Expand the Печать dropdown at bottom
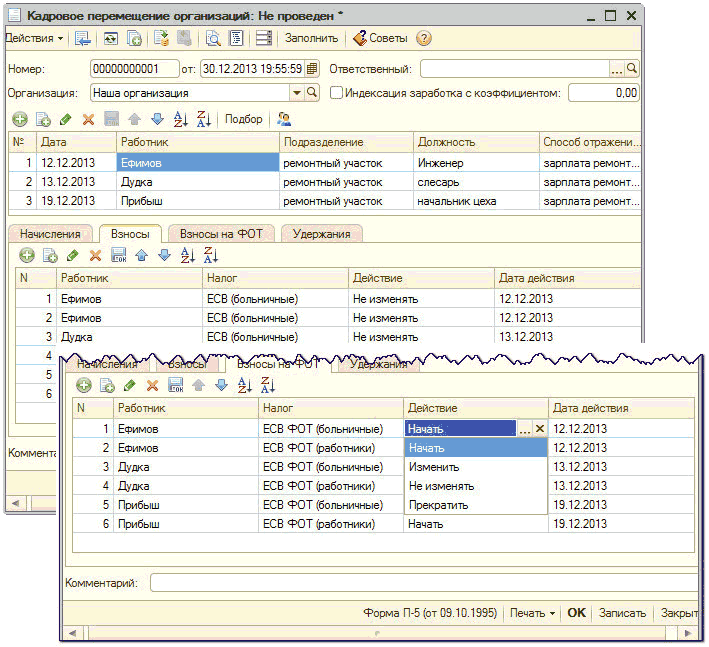Image resolution: width=709 pixels, height=647 pixels. pos(532,612)
